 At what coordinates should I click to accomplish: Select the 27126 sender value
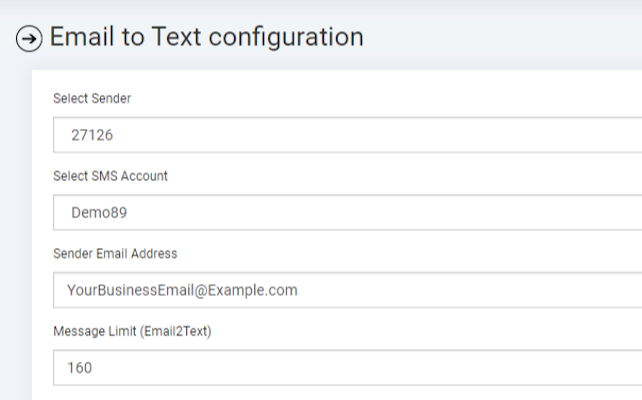(92, 135)
